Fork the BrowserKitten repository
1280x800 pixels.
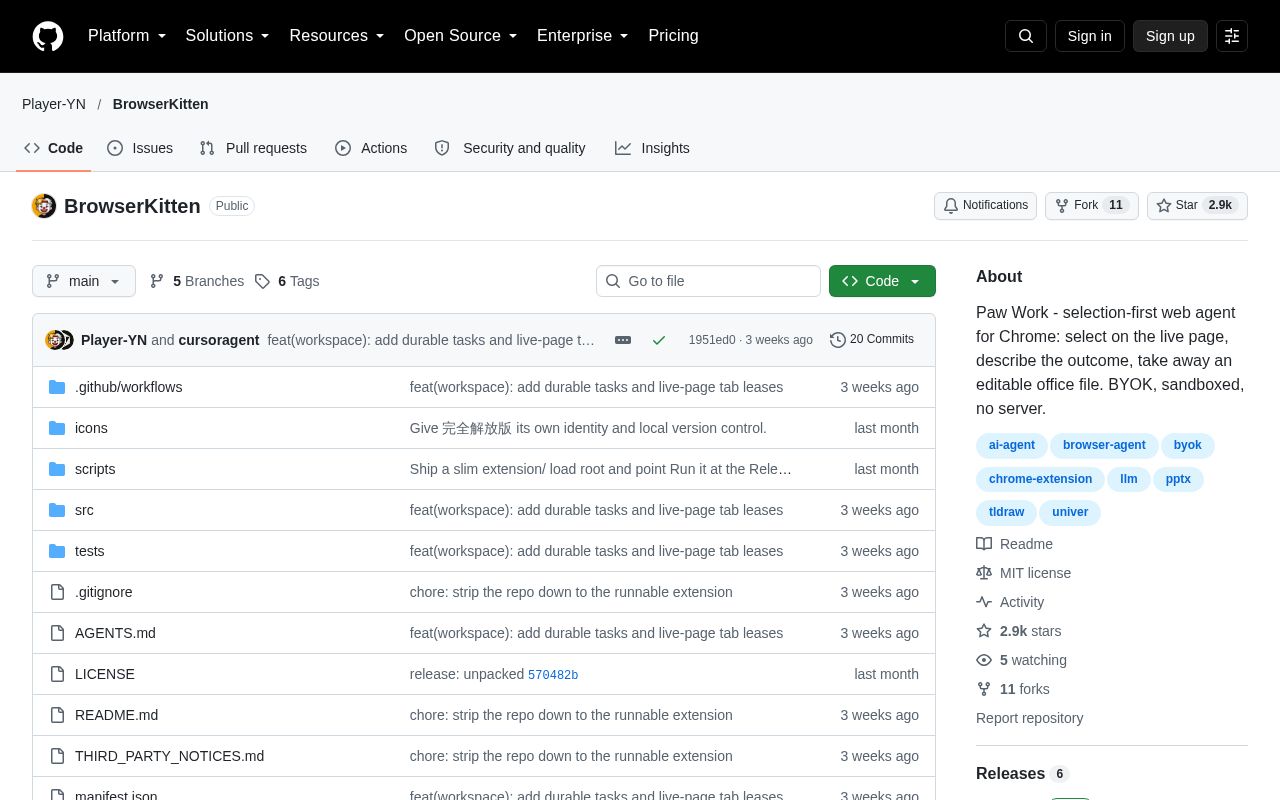coord(1091,206)
